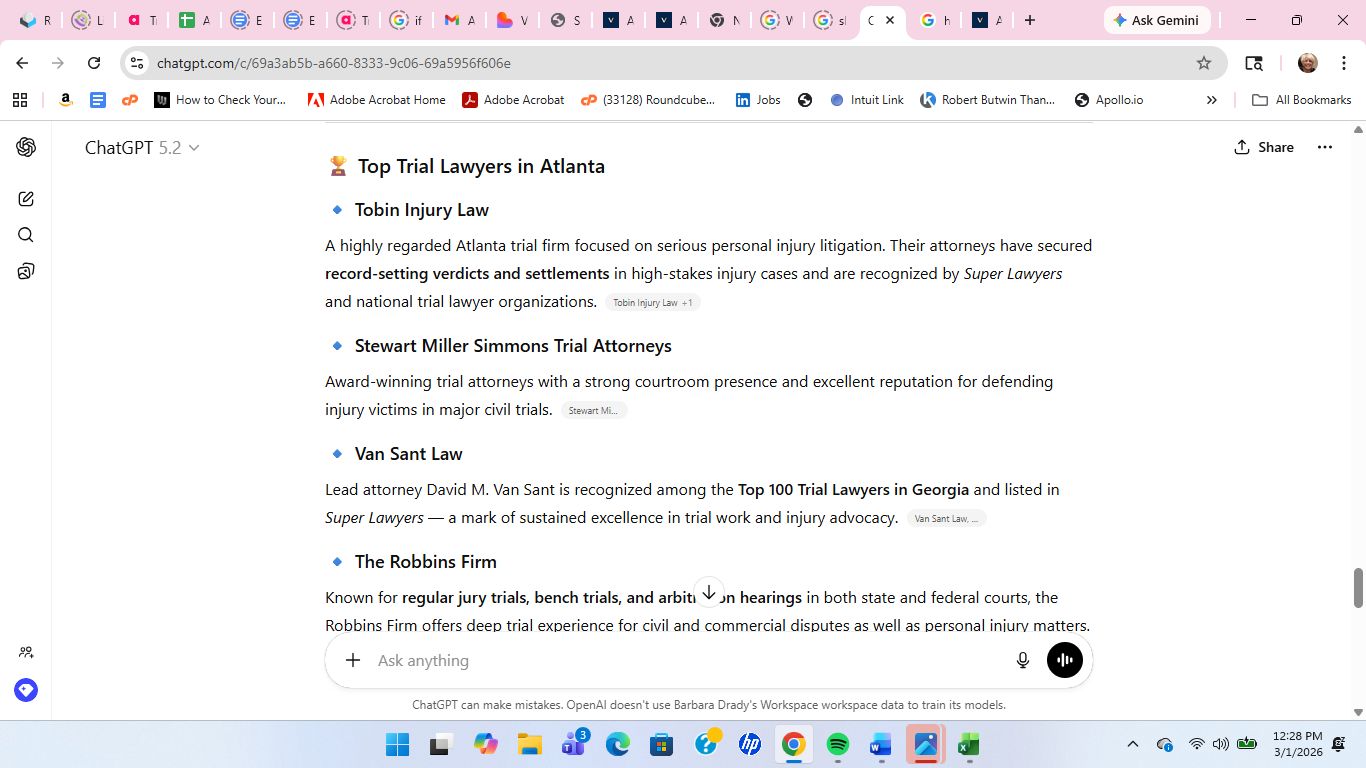Open the ChatGPT logo sidebar icon

26,147
